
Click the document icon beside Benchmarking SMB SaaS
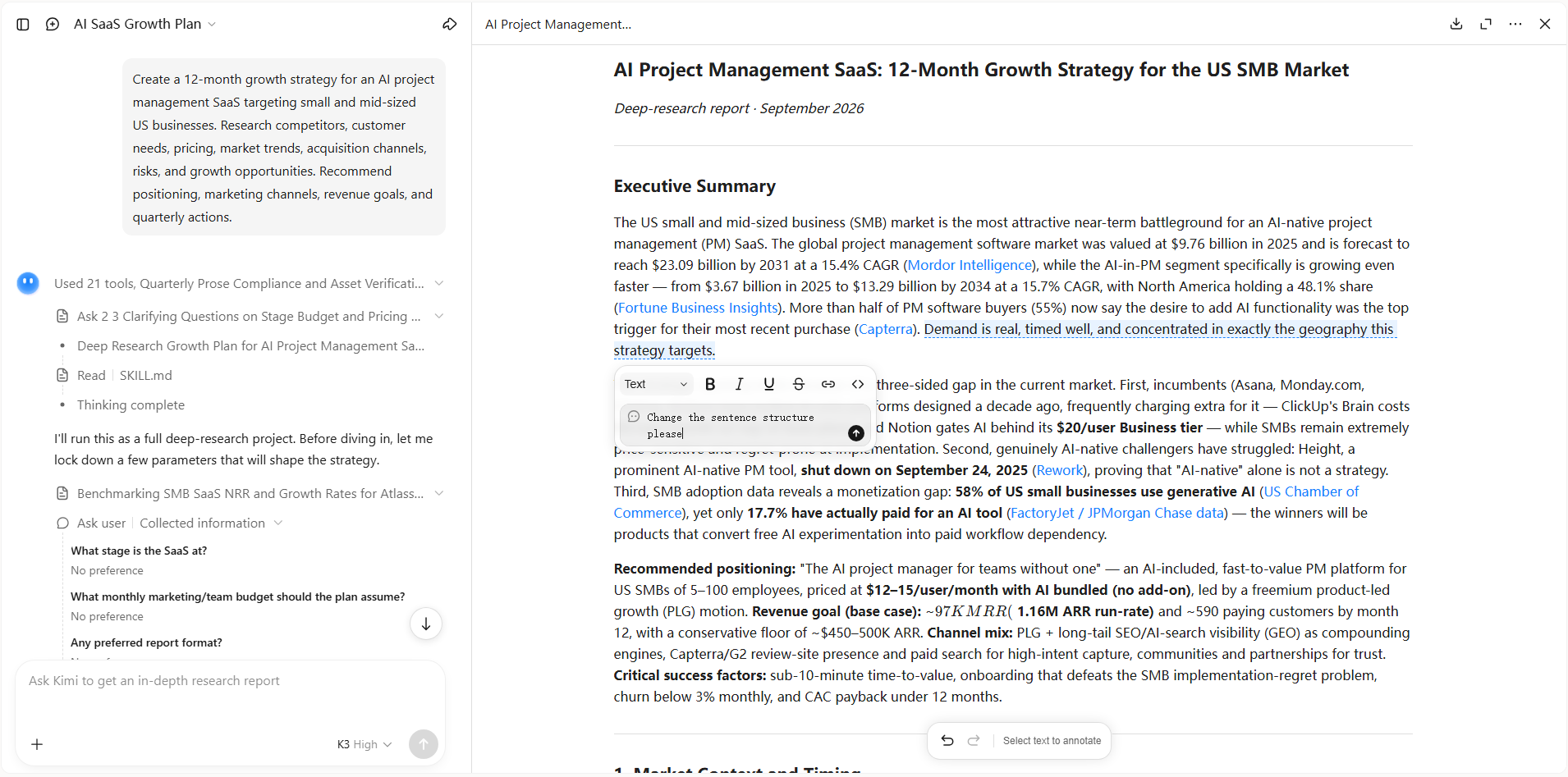click(x=62, y=494)
